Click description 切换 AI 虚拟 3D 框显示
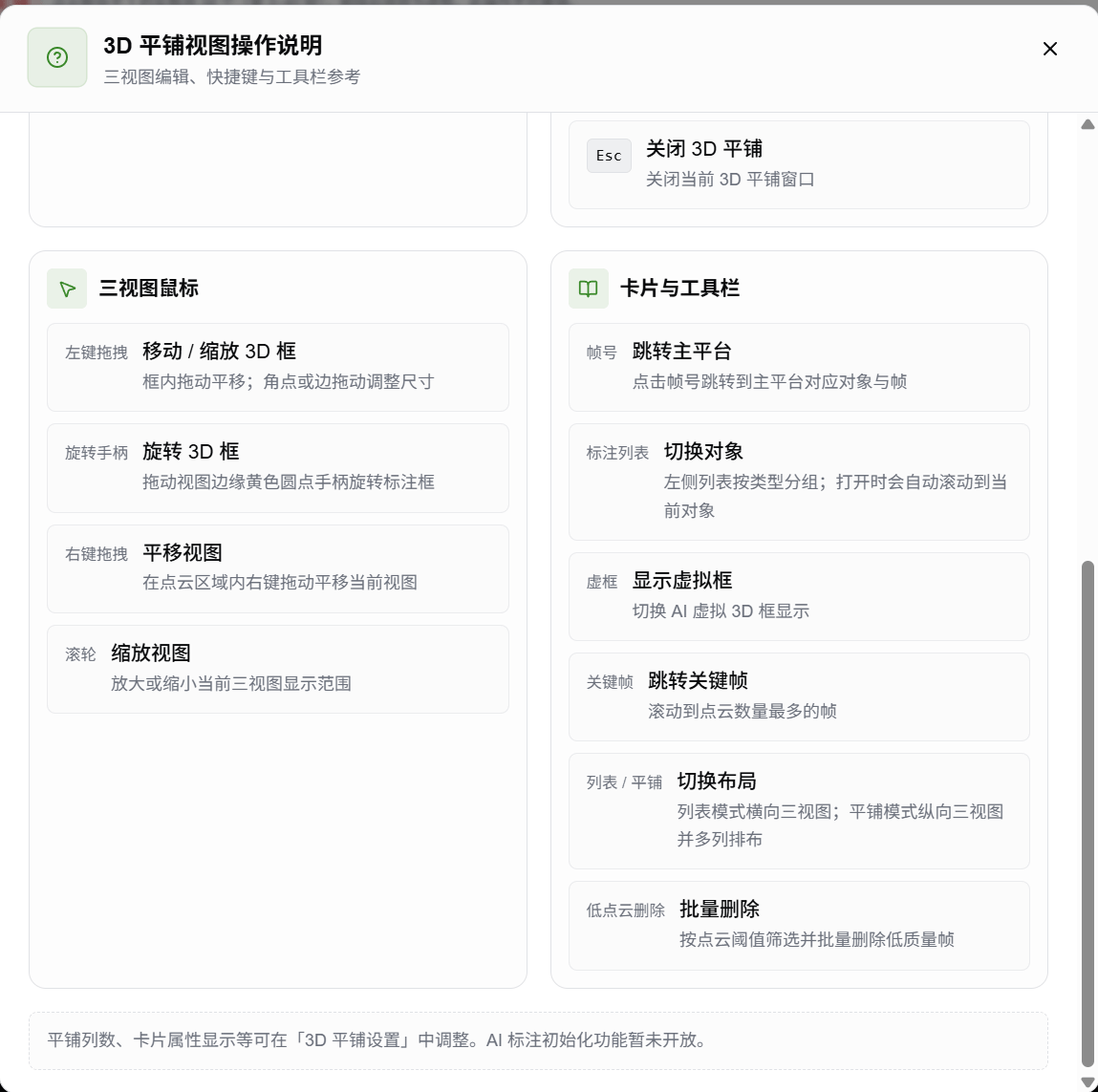 coord(721,611)
